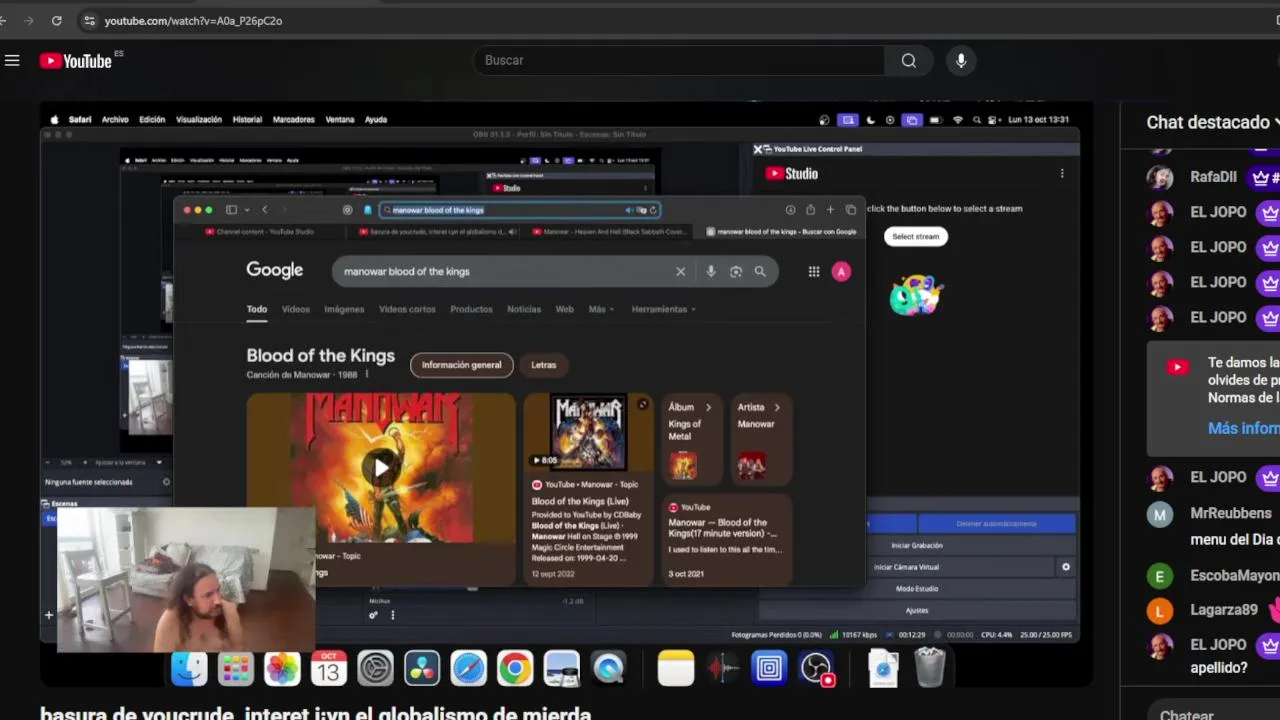Expand the Artista Manowar card
This screenshot has width=1280, height=720.
tap(759, 439)
